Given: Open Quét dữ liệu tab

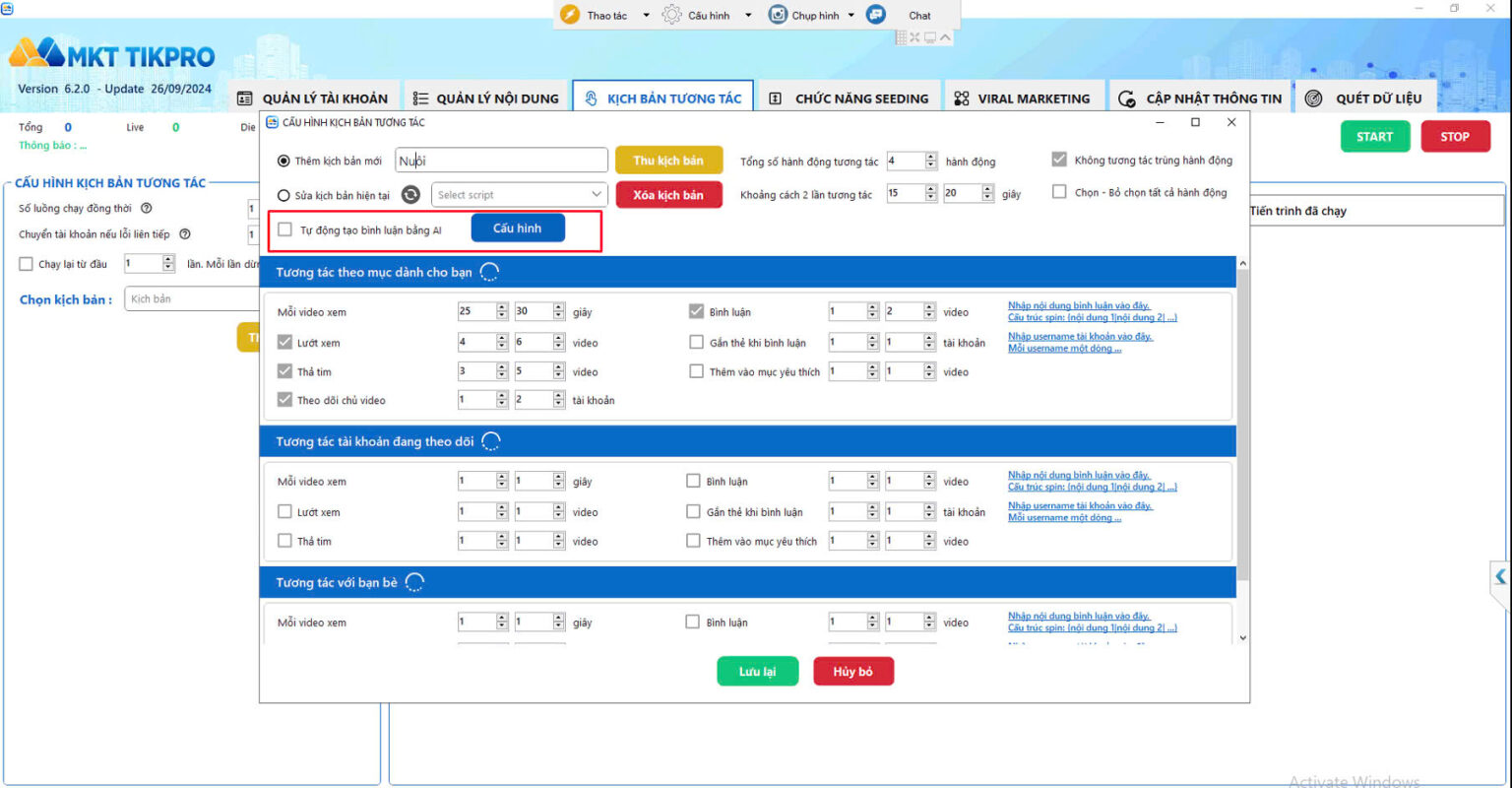Looking at the screenshot, I should [1363, 98].
